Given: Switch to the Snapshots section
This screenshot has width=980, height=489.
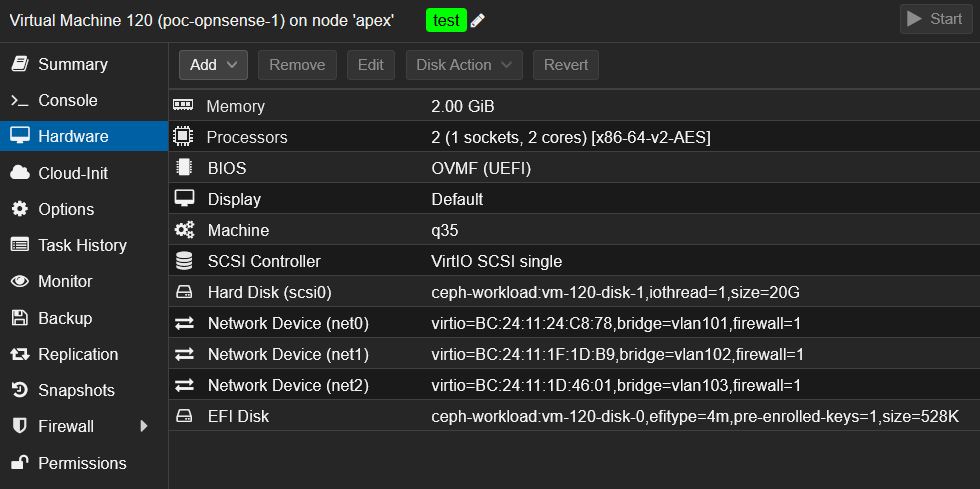Looking at the screenshot, I should (x=76, y=390).
